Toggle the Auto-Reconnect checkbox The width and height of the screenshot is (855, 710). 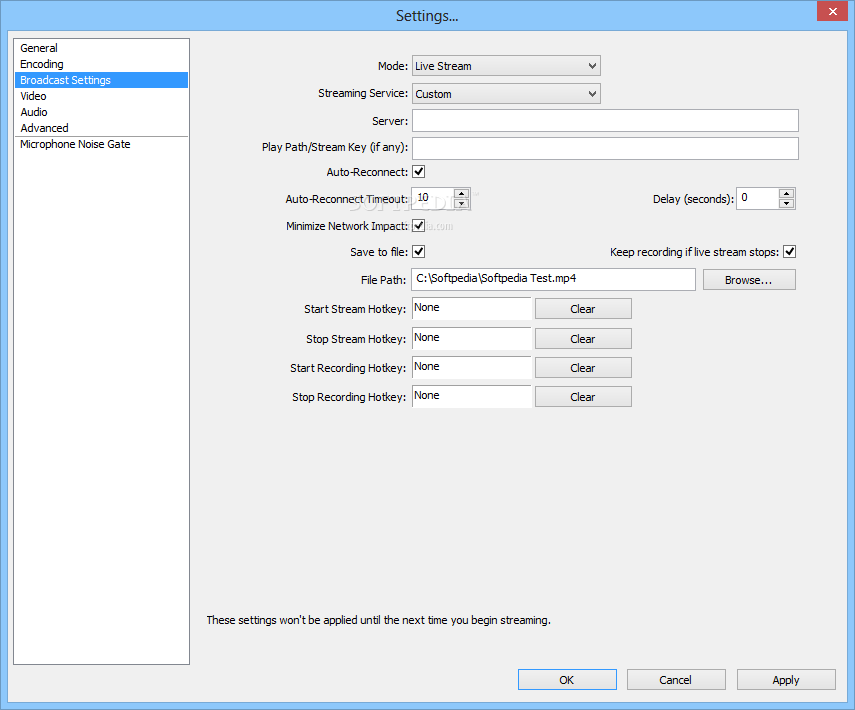(419, 172)
